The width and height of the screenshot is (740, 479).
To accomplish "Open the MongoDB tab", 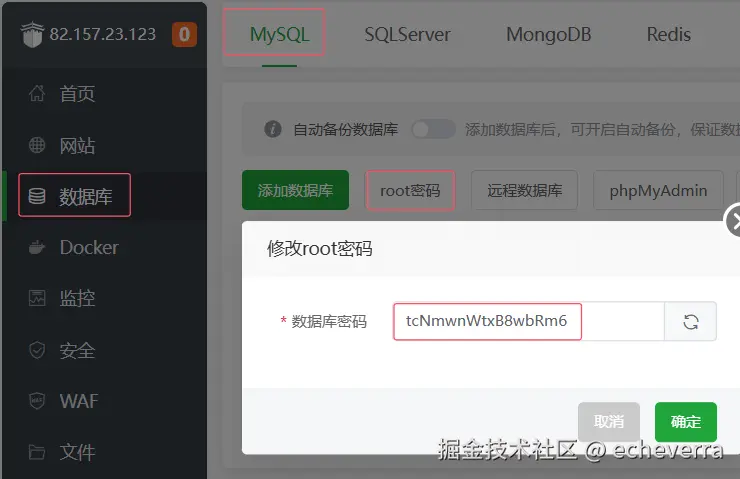I will coord(548,34).
